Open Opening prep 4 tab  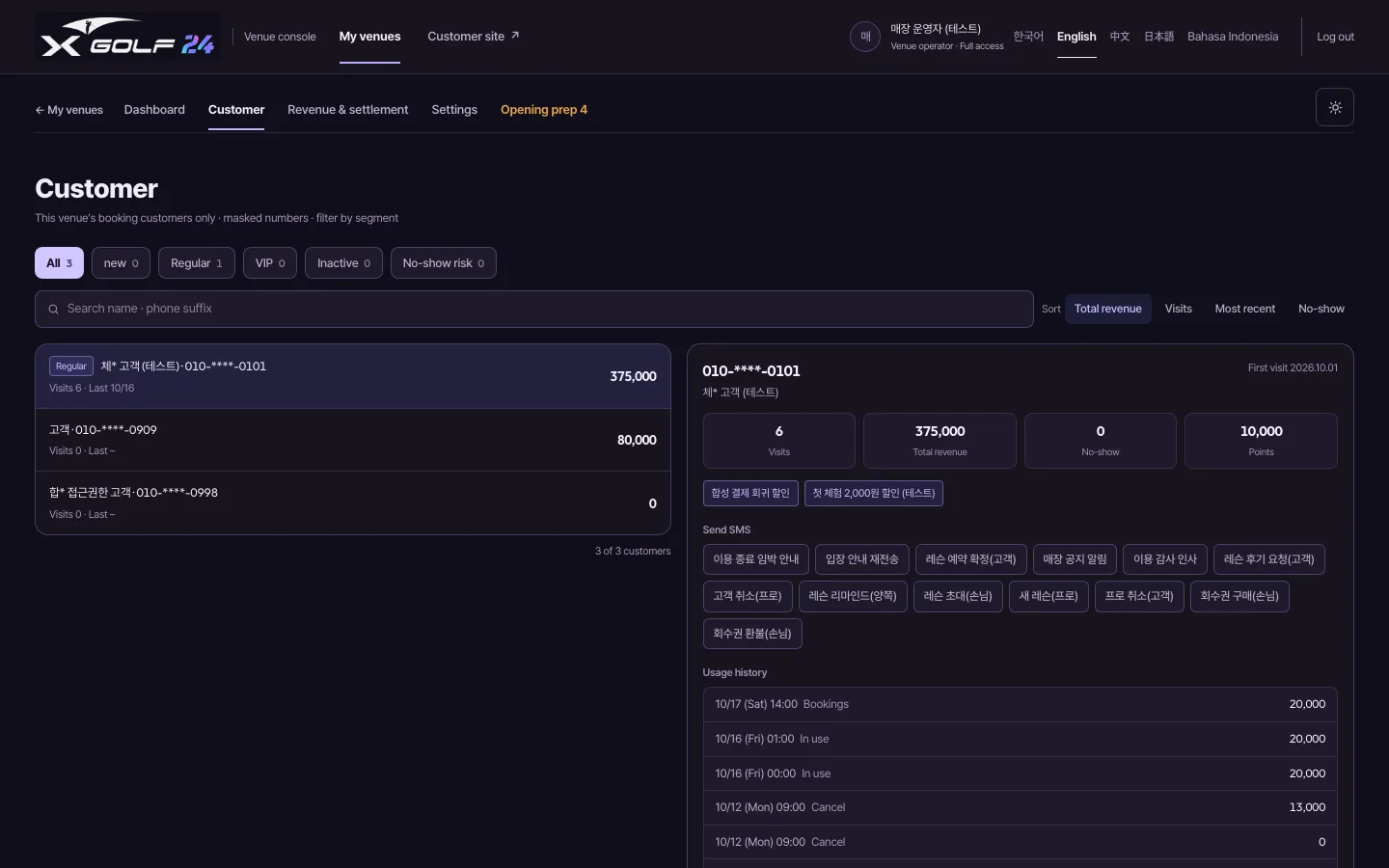tap(544, 110)
